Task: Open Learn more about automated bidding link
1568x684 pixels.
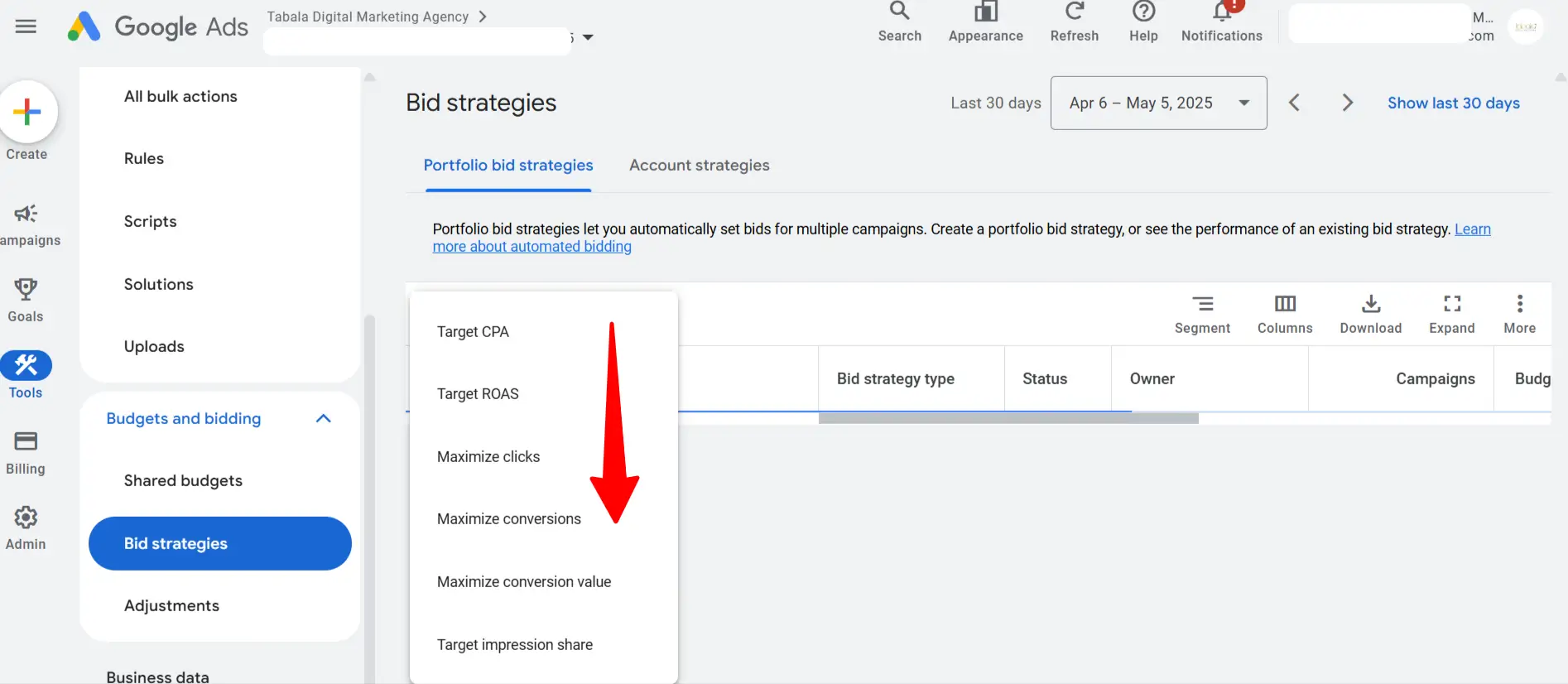Action: coord(531,247)
